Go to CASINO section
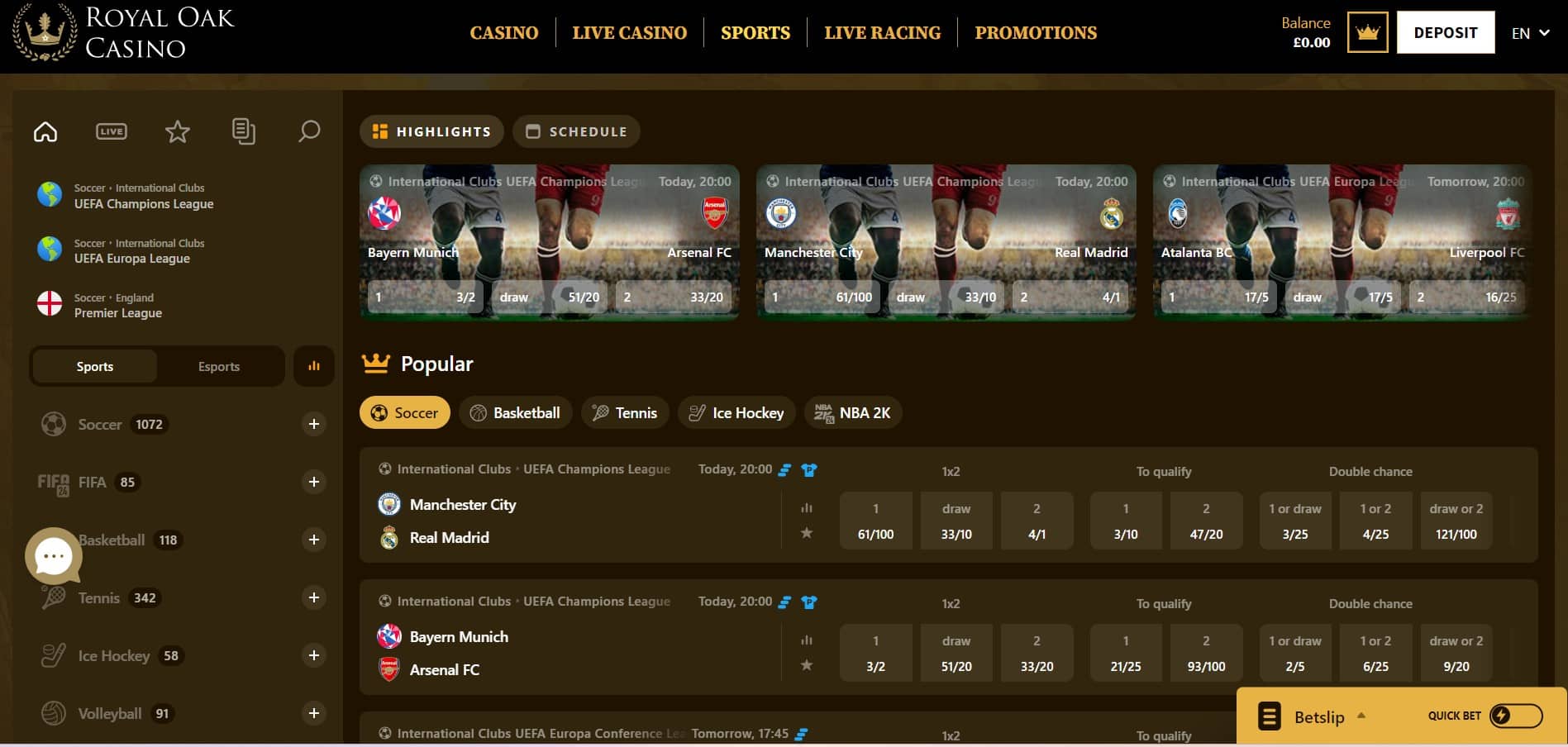Viewport: 1568px width, 747px height. [x=504, y=33]
